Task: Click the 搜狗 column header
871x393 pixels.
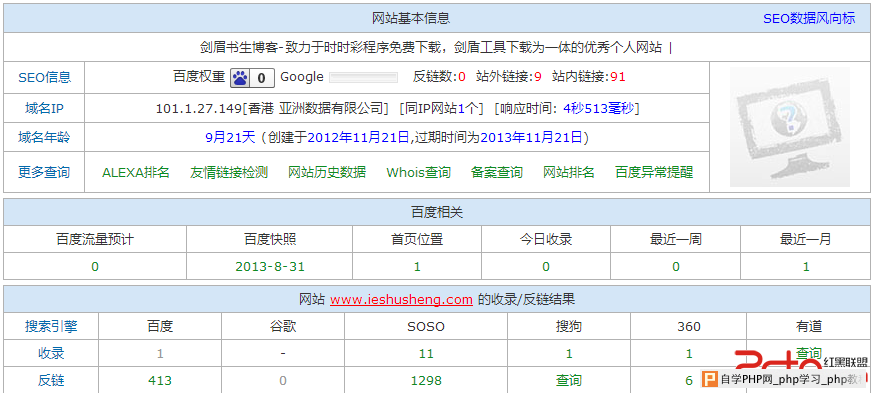Action: click(569, 326)
